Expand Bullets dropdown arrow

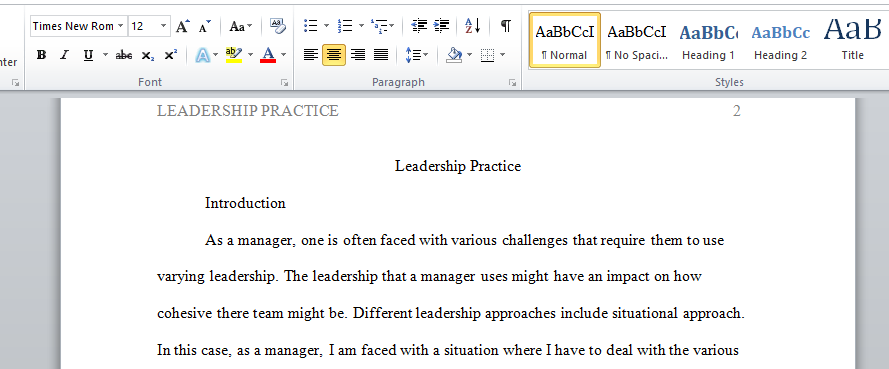326,26
